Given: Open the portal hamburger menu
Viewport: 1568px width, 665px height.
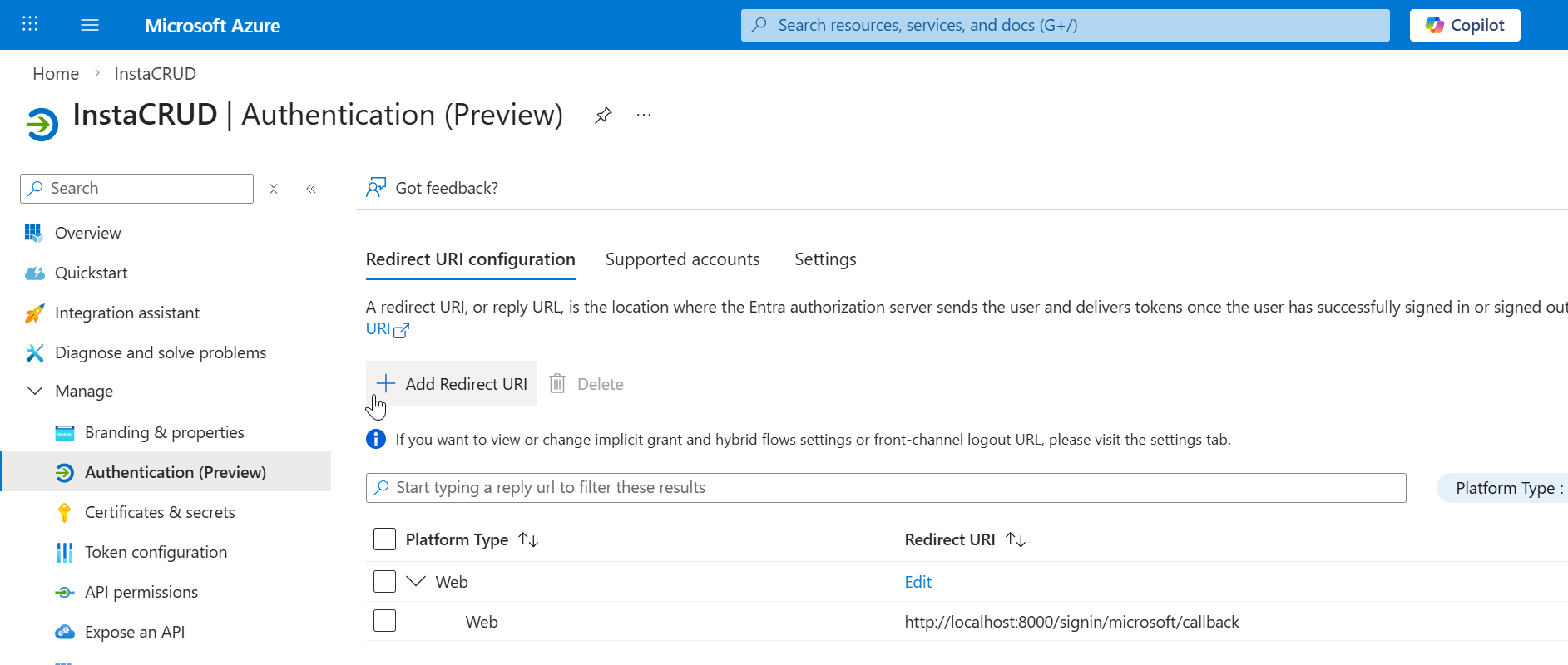Looking at the screenshot, I should point(90,25).
